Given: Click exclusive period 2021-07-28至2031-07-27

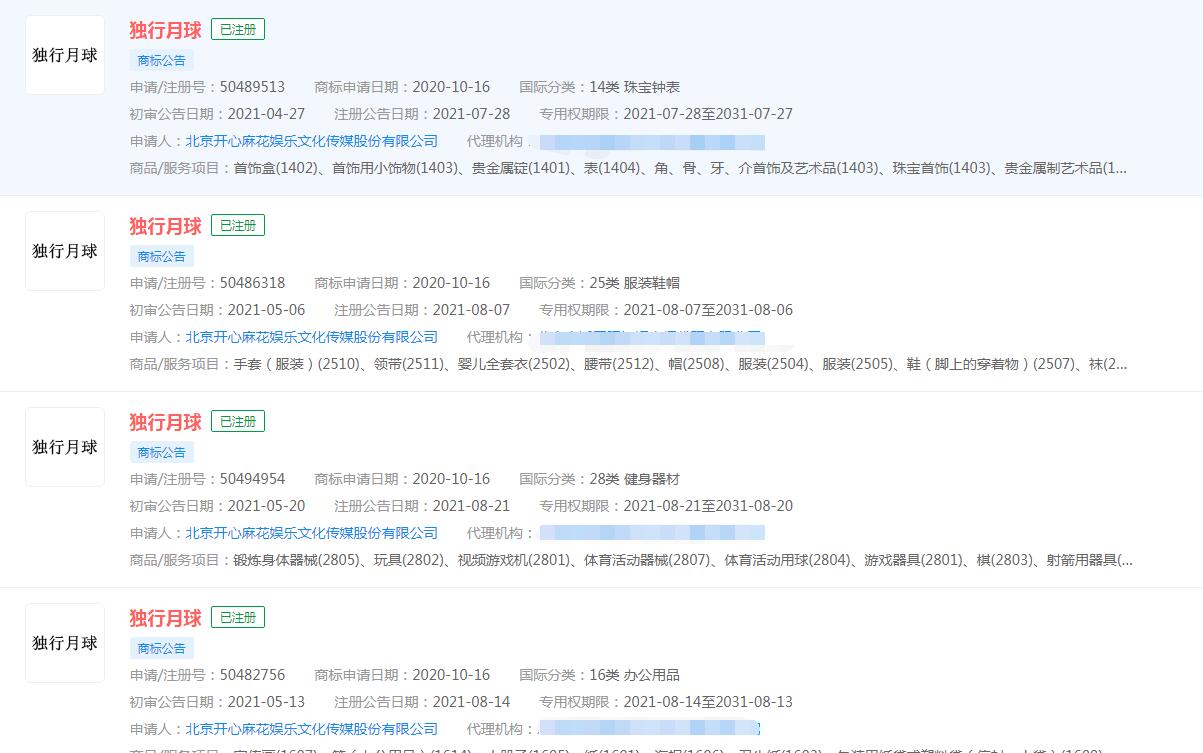Looking at the screenshot, I should (708, 114).
